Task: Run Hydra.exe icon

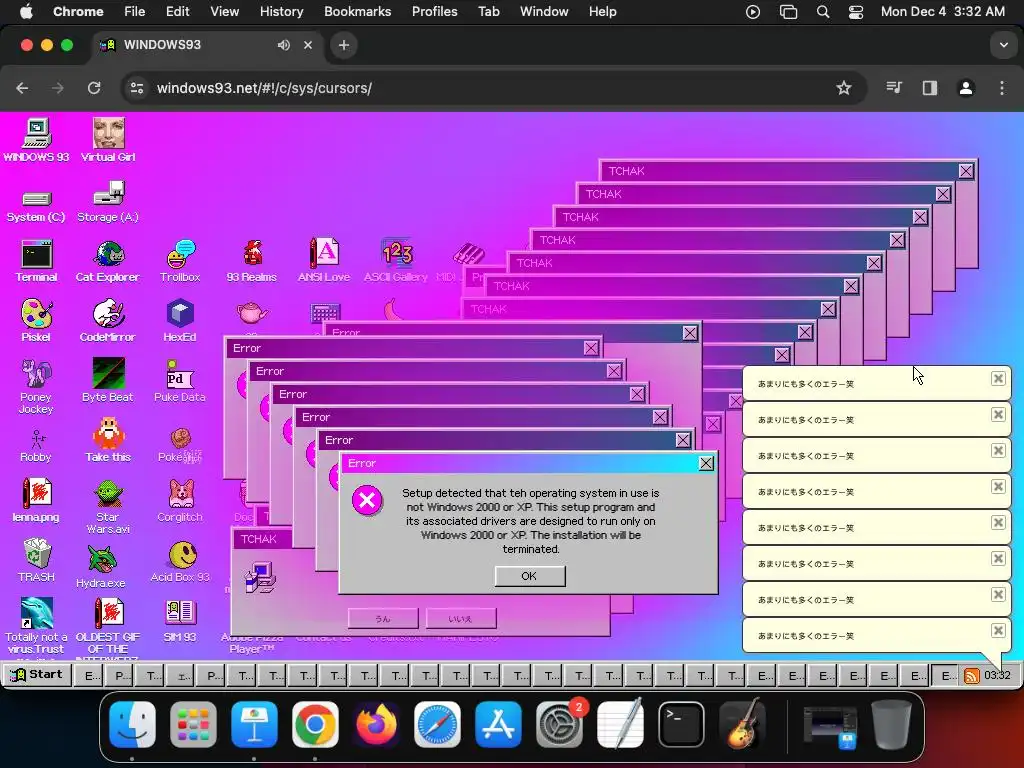Action: click(101, 566)
